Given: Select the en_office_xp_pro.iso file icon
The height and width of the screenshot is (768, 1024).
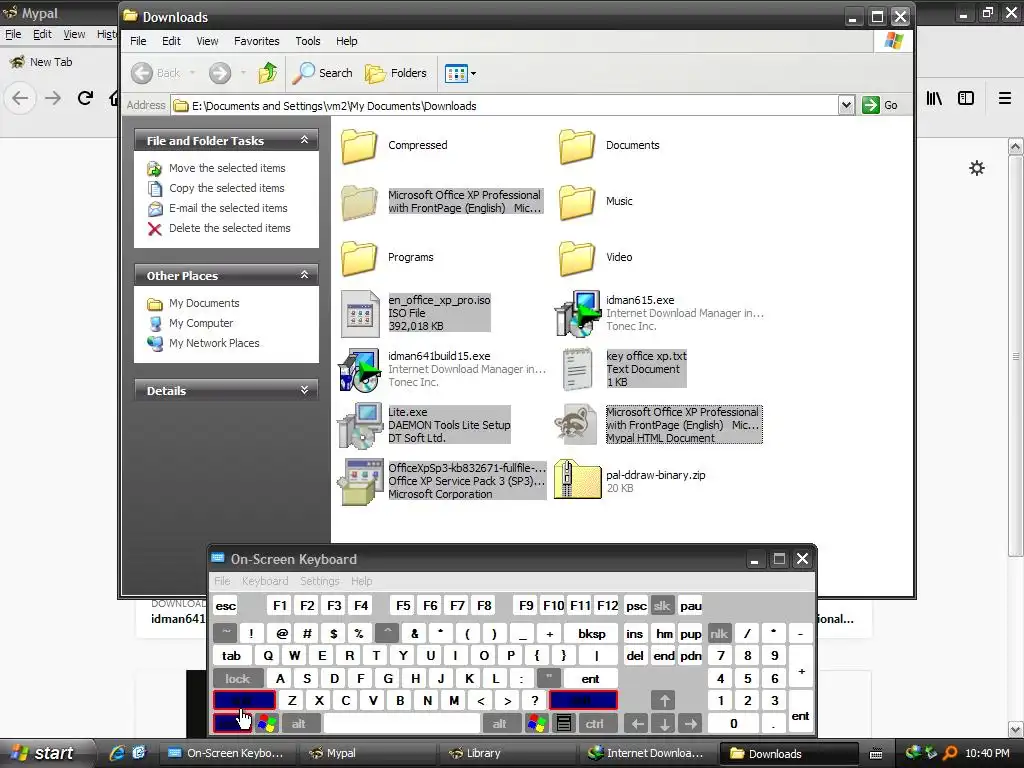Looking at the screenshot, I should pyautogui.click(x=360, y=314).
